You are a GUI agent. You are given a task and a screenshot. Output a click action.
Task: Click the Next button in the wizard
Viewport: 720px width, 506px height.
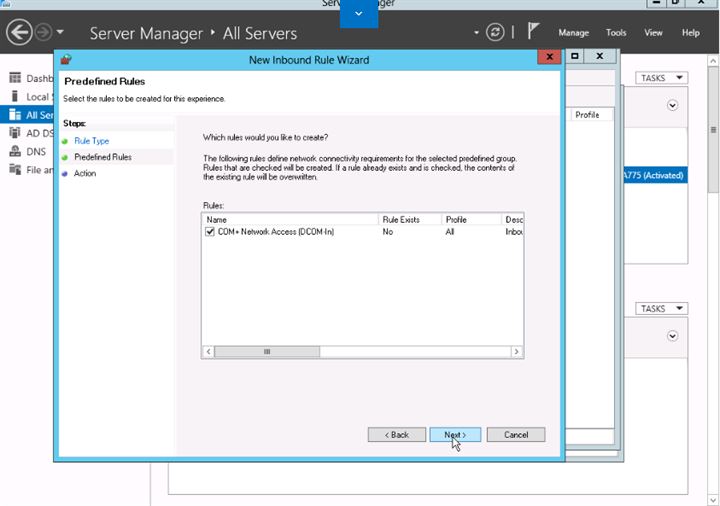[x=455, y=435]
